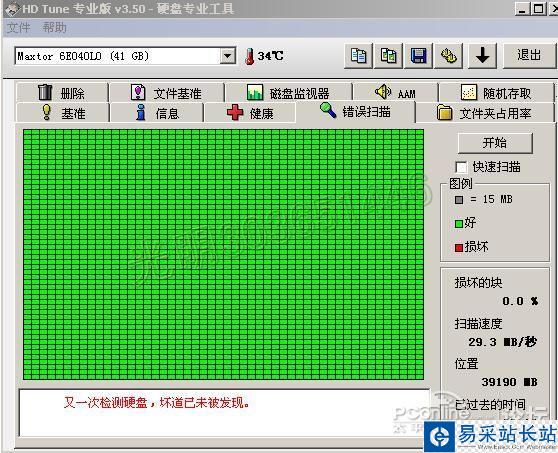Click the 0.0 % damaged blocks value
The width and height of the screenshot is (558, 453).
[520, 301]
